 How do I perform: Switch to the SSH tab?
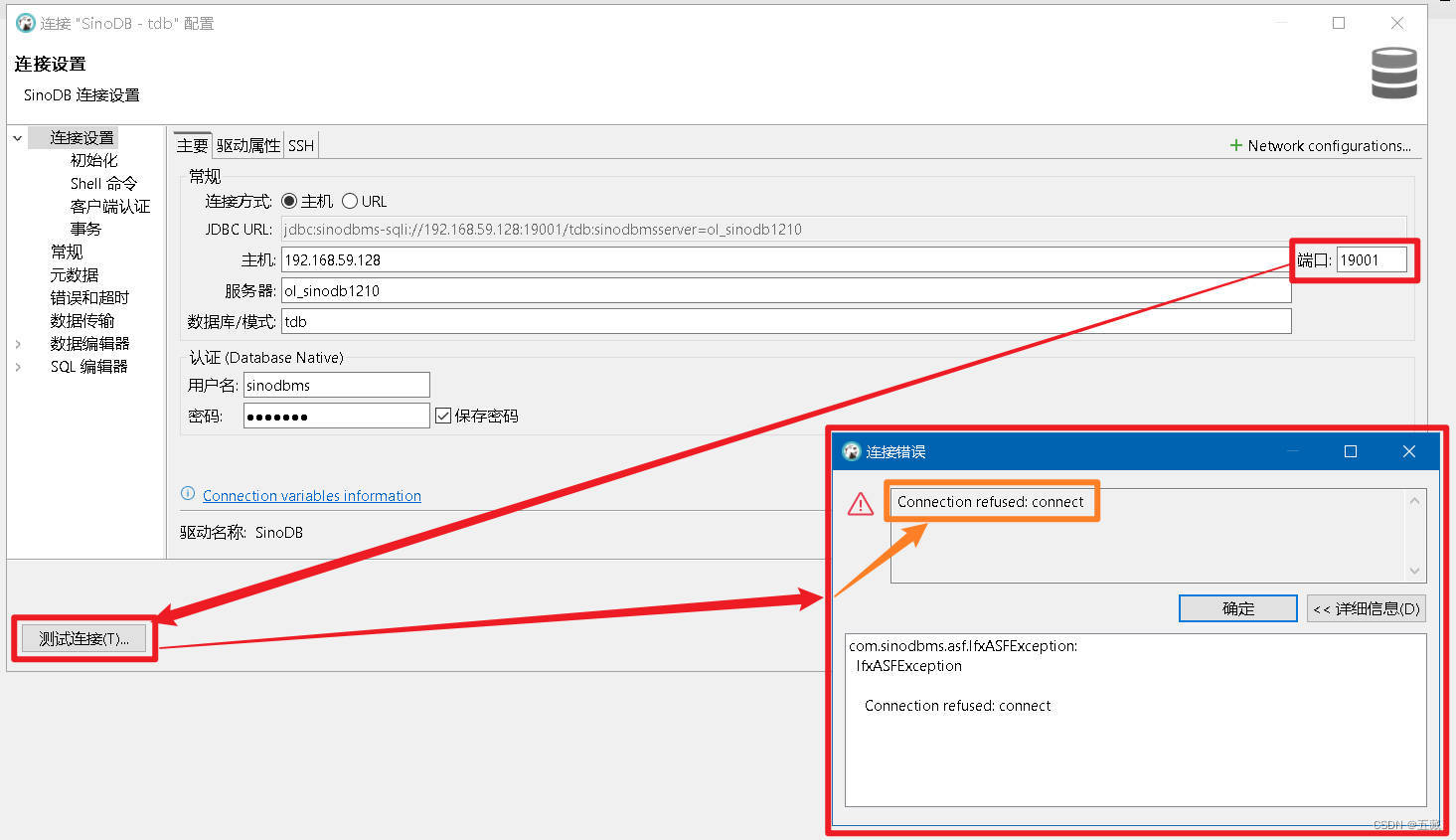301,145
